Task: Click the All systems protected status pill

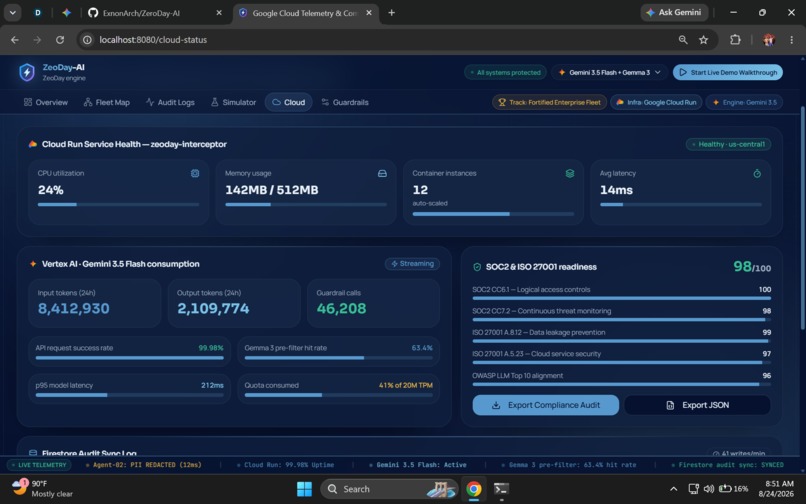Action: [505, 73]
